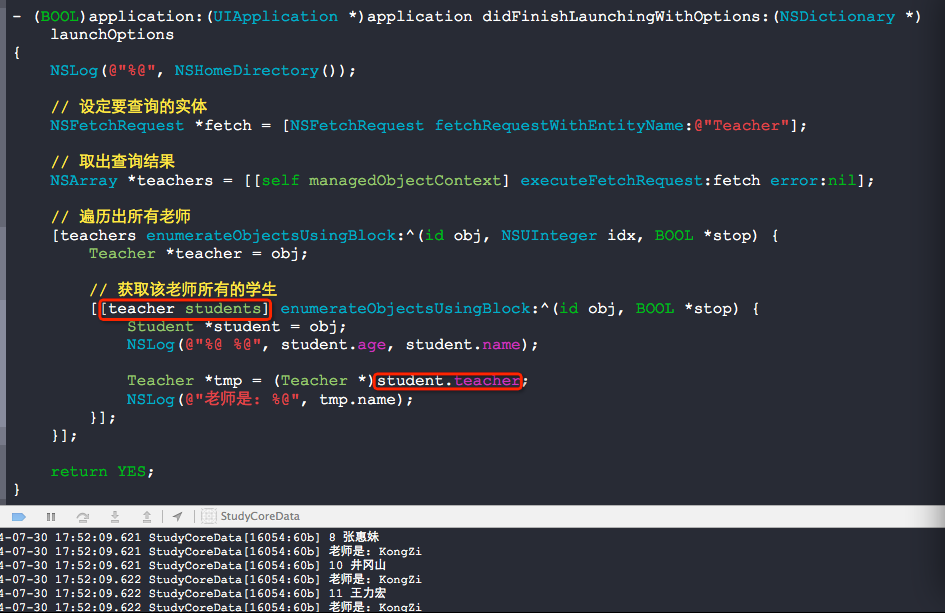
Task: Select the @"Teacher" string literal
Action: [x=742, y=125]
